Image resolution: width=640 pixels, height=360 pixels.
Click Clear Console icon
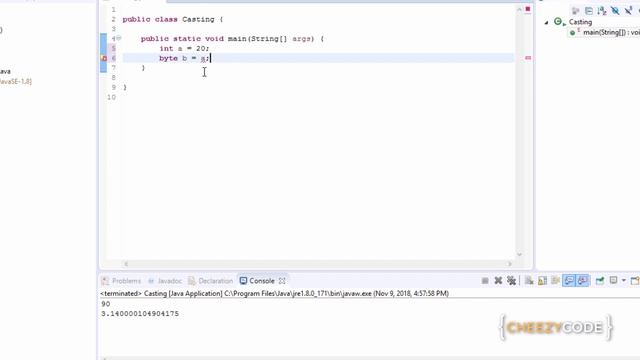[529, 281]
